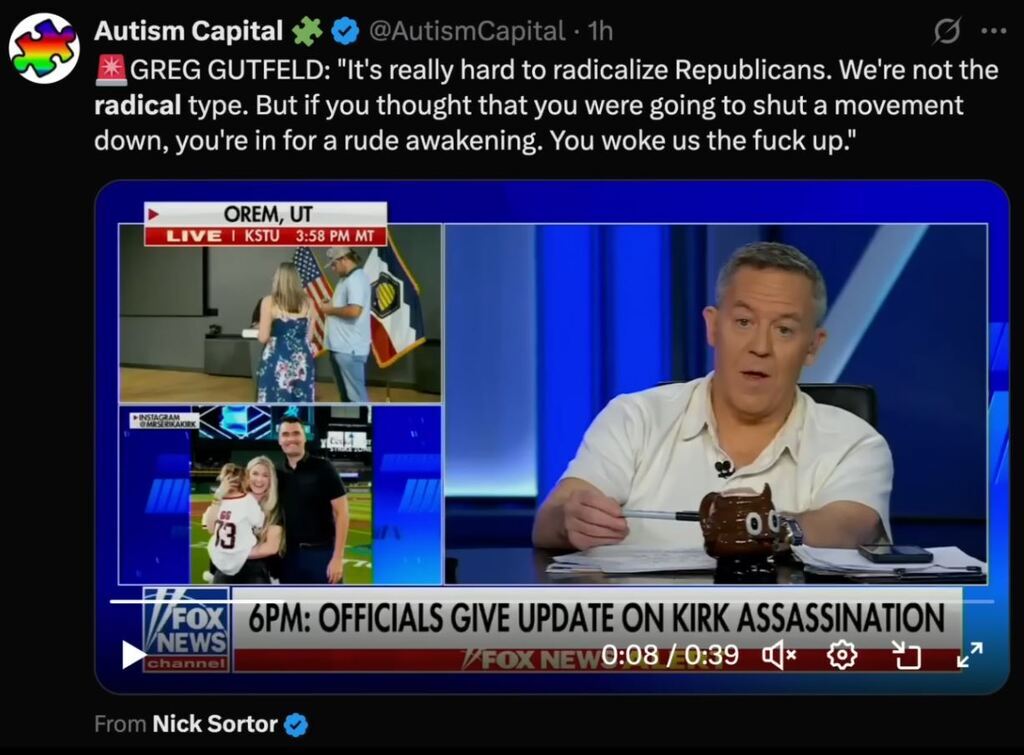Image resolution: width=1024 pixels, height=755 pixels.
Task: Open Nick Sortor's profile from video credit
Action: click(215, 724)
